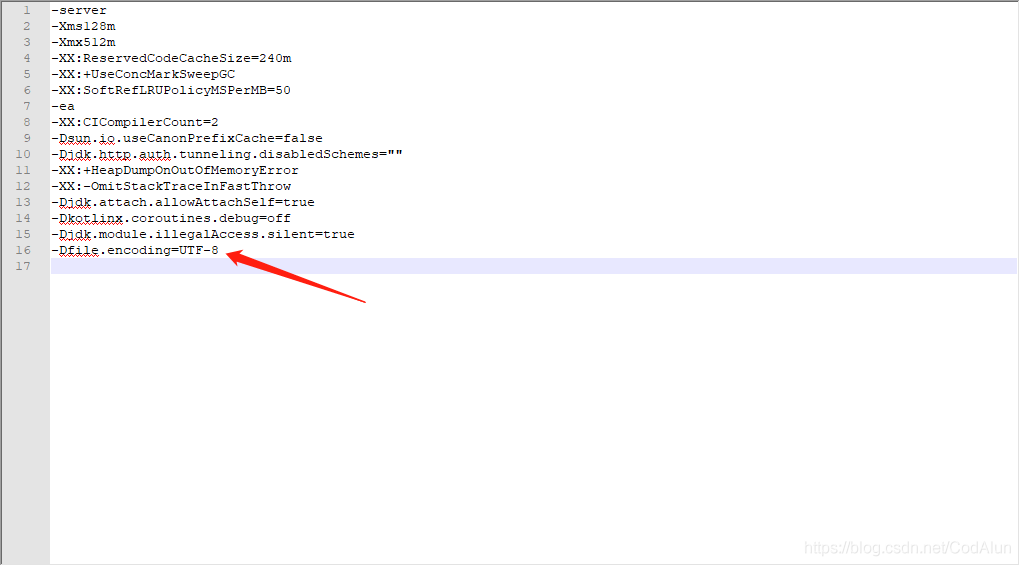Click the '-Xmx512m' line
1020x566 pixels.
click(x=83, y=42)
